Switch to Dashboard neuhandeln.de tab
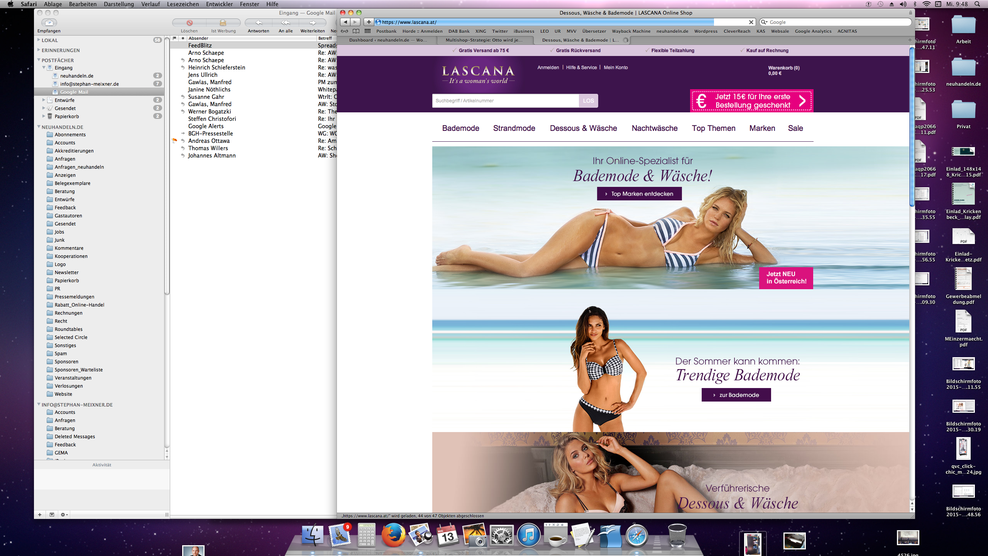Screen dimensions: 988x556 pos(387,40)
